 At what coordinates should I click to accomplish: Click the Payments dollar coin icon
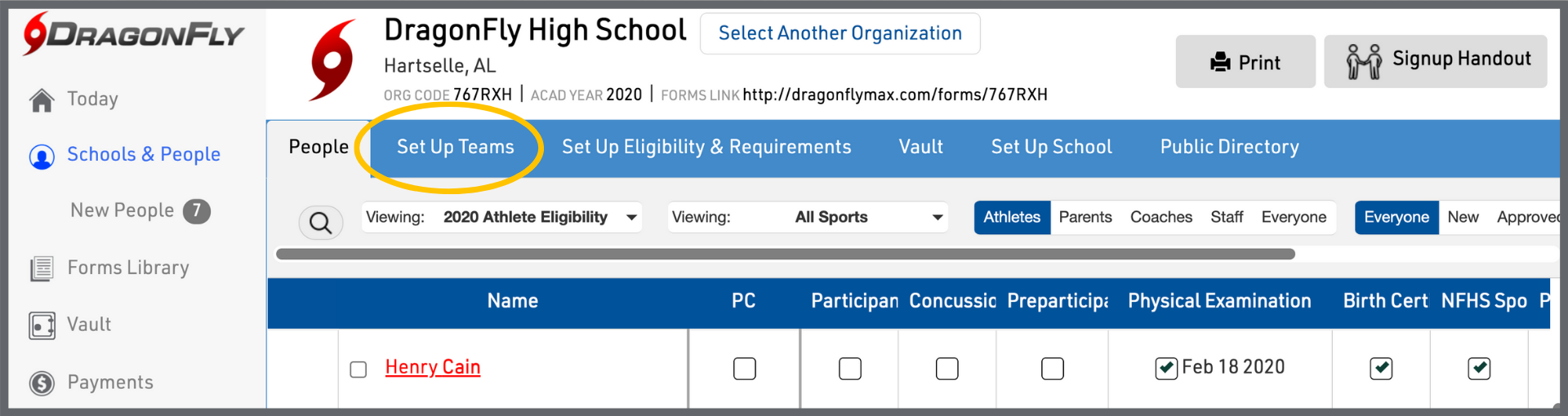click(x=42, y=383)
